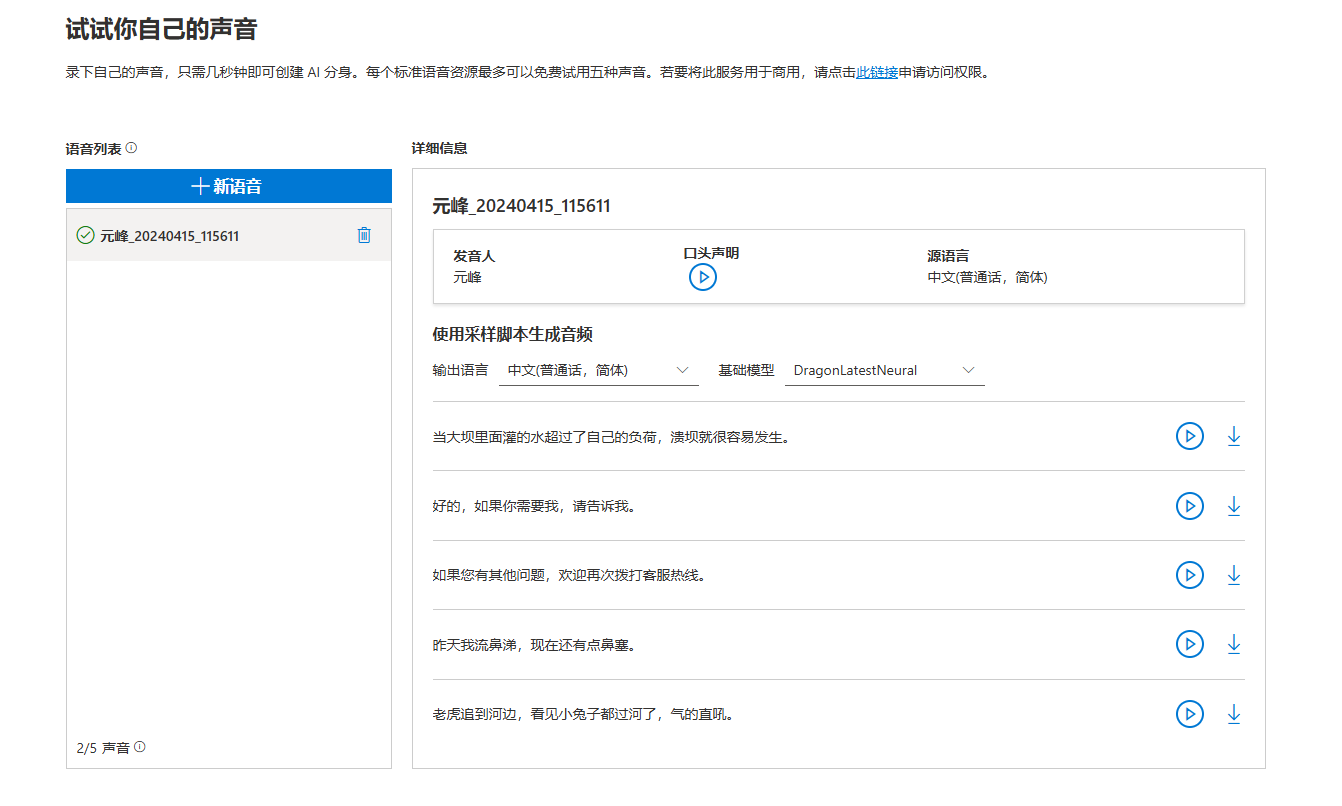Click info icon next to 语音列表
Viewport: 1342px width, 806px height.
[131, 148]
